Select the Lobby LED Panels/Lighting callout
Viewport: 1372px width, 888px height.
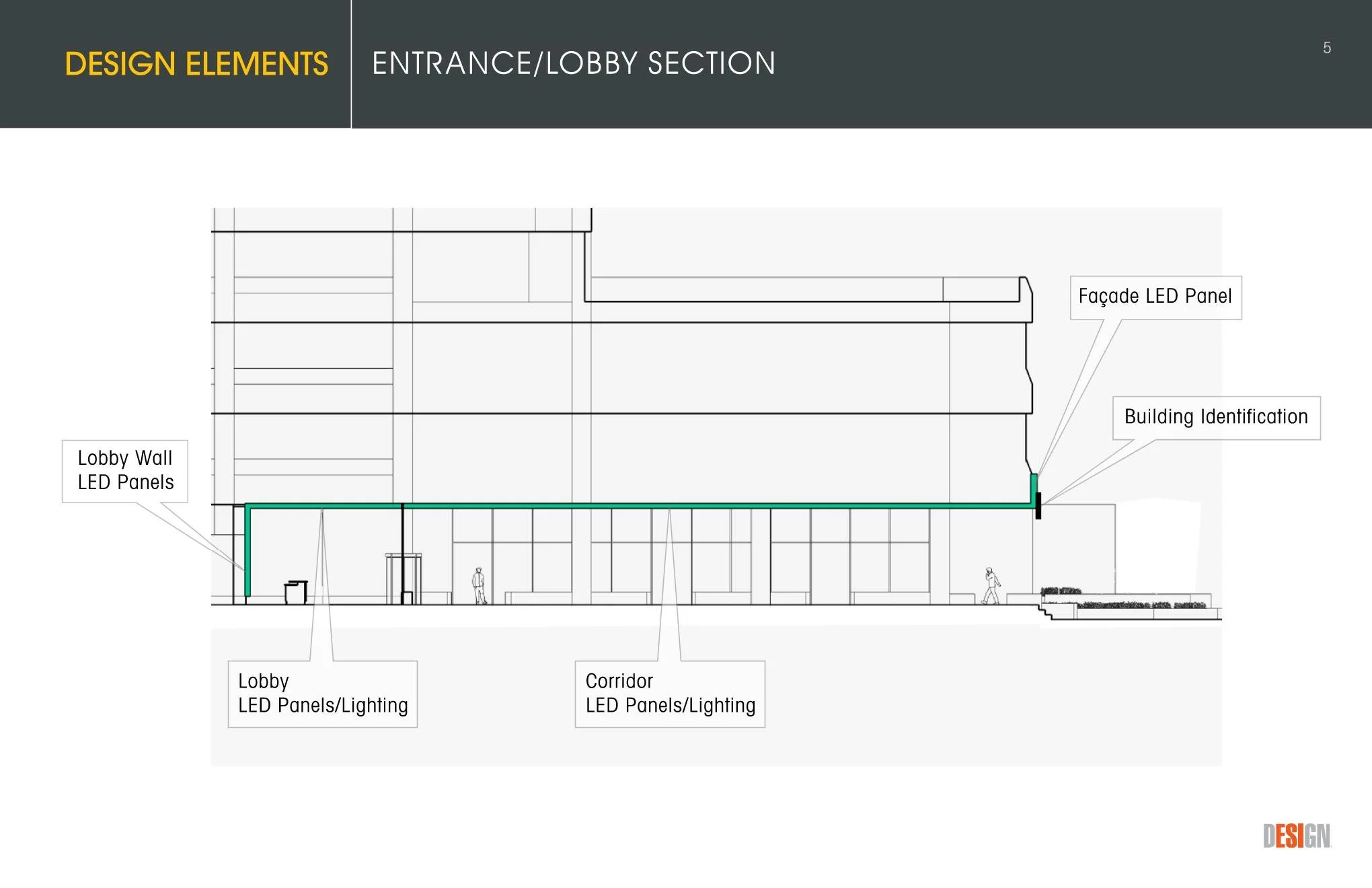322,694
